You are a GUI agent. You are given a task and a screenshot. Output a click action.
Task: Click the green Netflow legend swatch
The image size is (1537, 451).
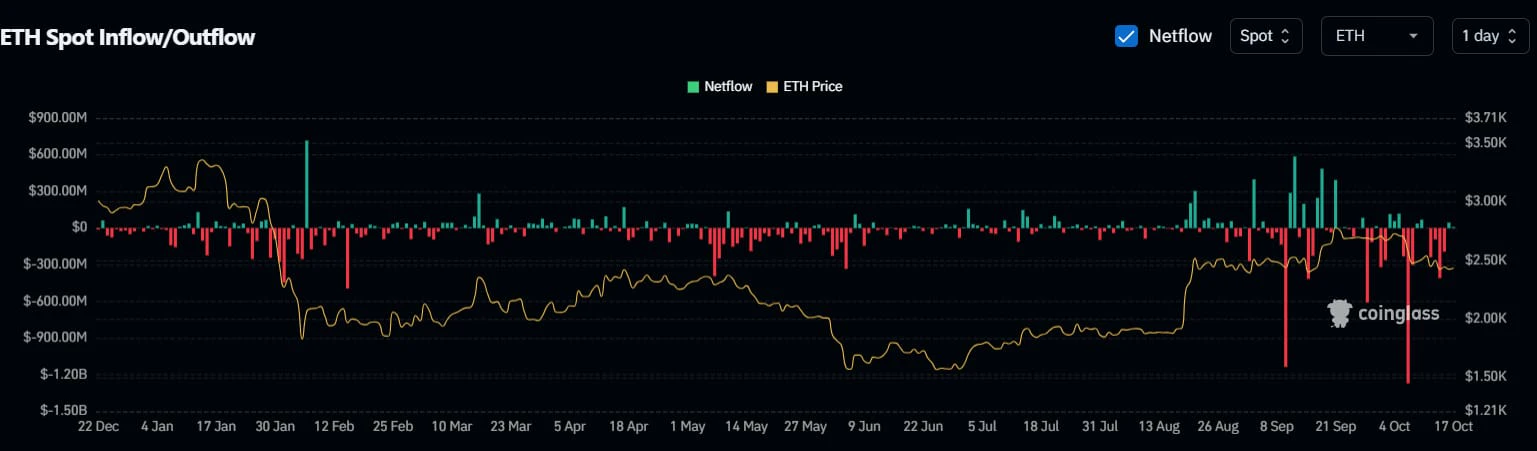pyautogui.click(x=693, y=87)
